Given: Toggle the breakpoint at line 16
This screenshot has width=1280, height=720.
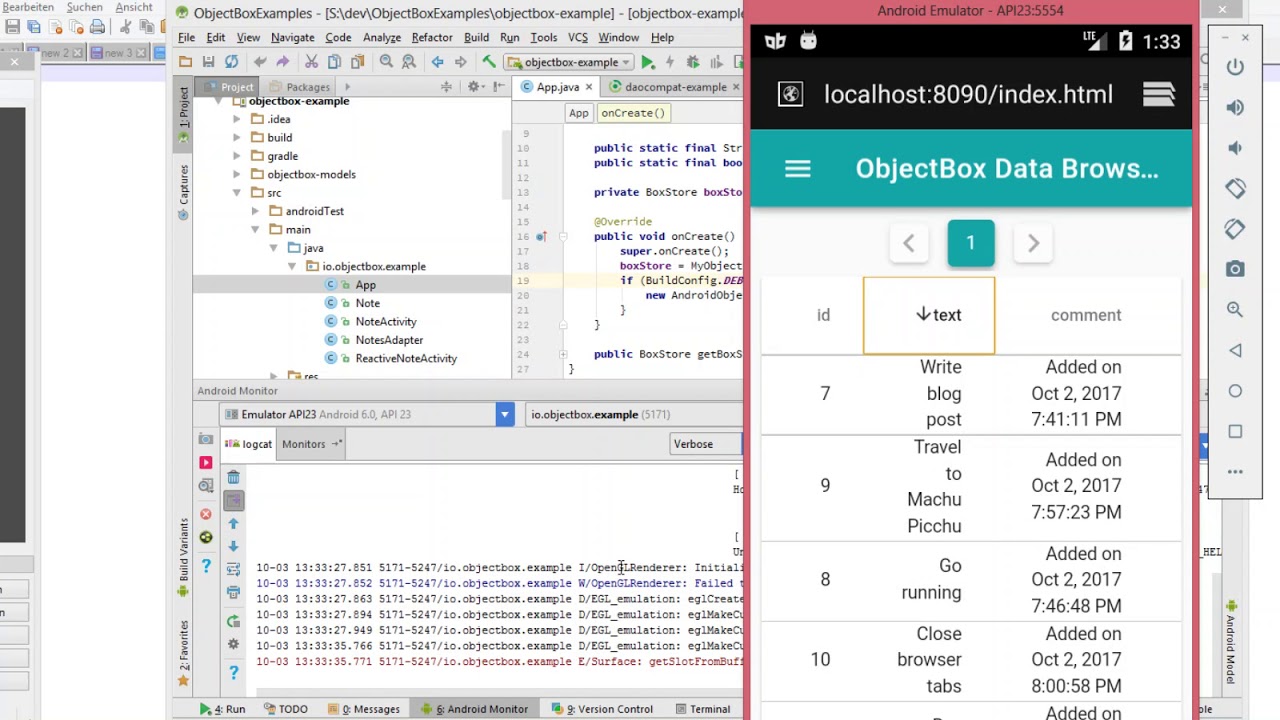Looking at the screenshot, I should 541,237.
